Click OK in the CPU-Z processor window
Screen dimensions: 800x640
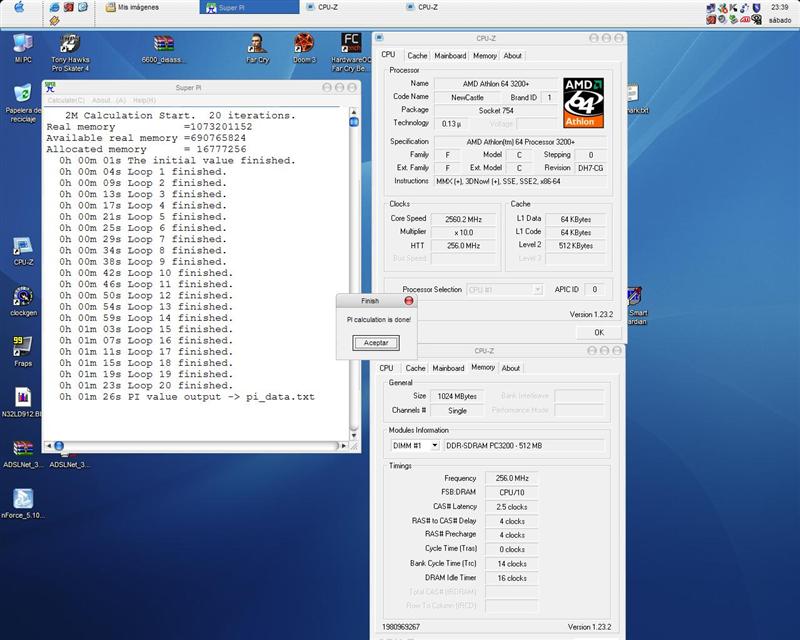click(x=598, y=332)
